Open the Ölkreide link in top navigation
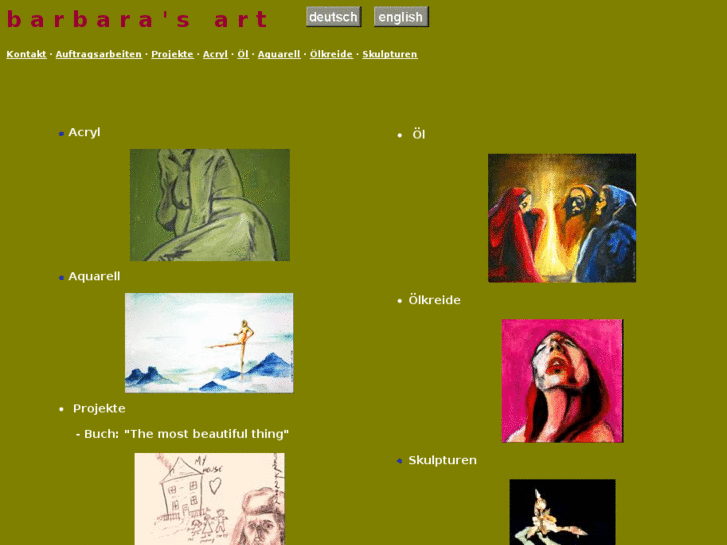The height and width of the screenshot is (545, 727). point(331,54)
